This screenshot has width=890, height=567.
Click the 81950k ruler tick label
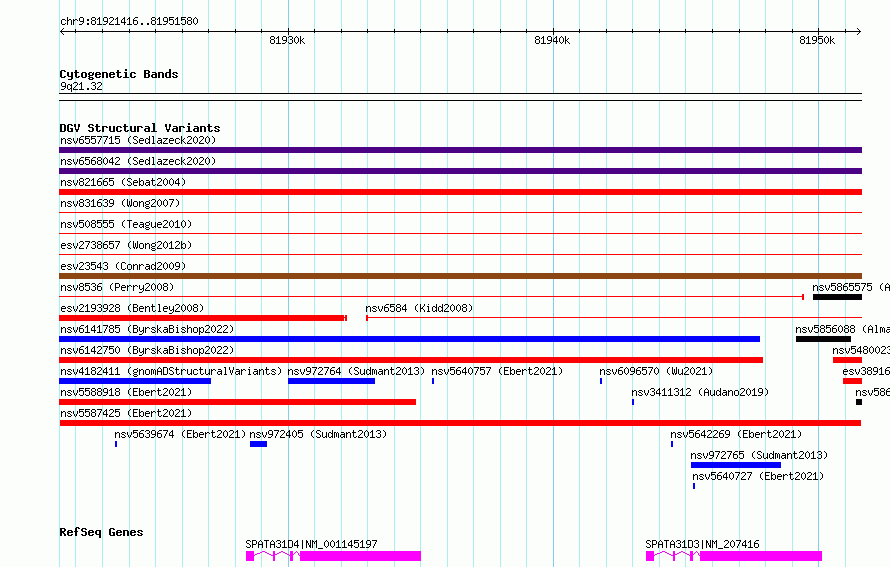click(x=817, y=40)
